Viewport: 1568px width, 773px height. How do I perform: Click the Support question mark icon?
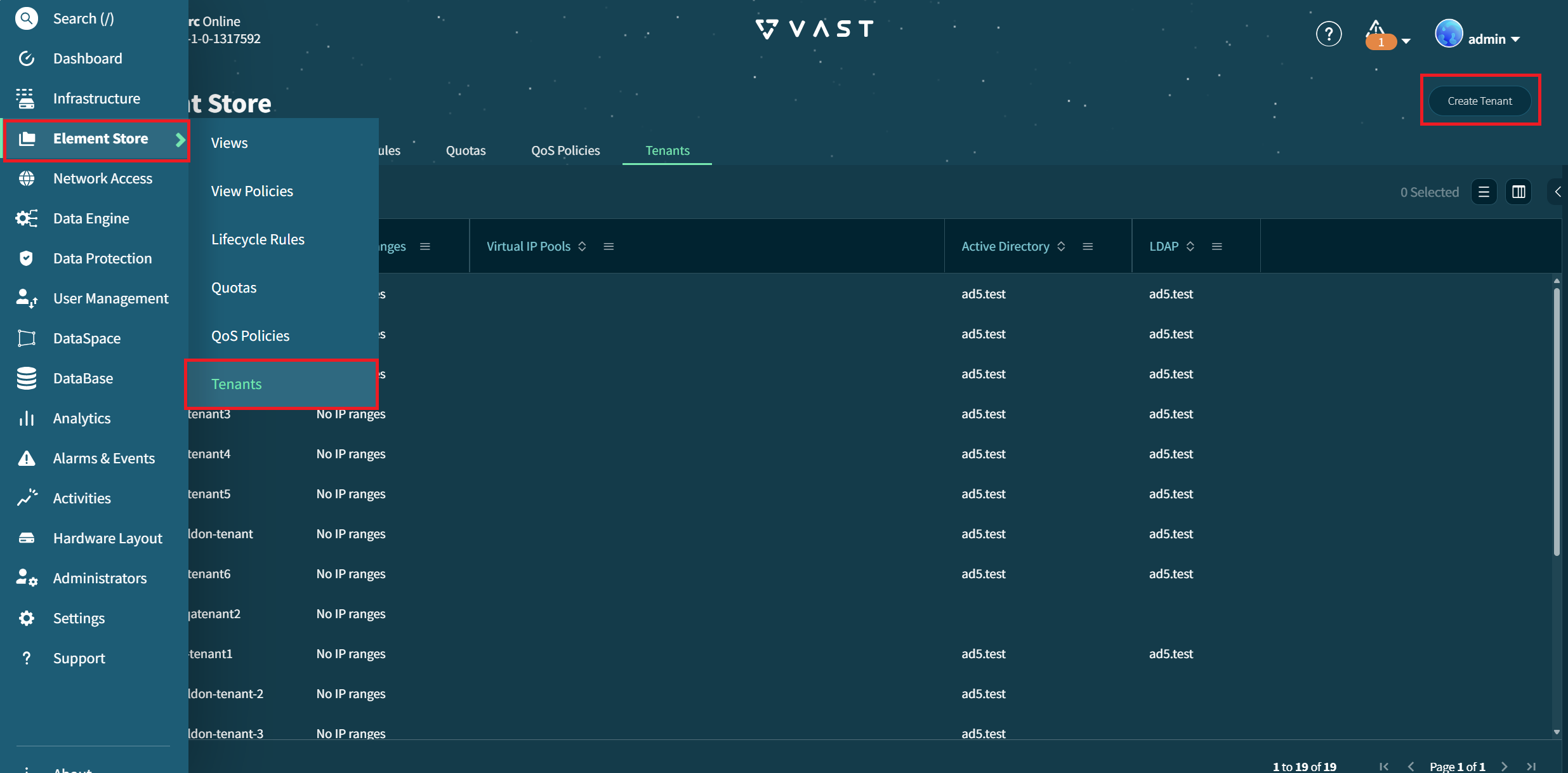[x=27, y=658]
